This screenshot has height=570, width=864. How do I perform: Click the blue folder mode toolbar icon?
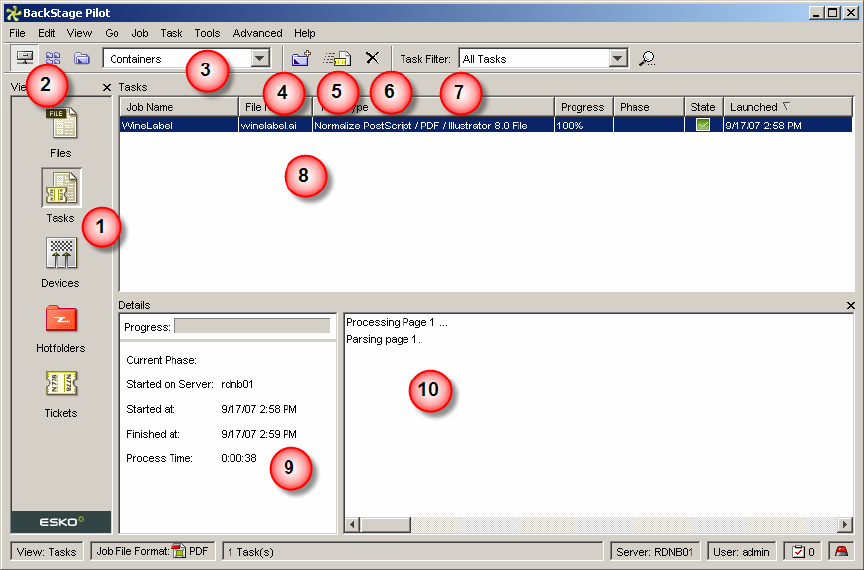click(82, 58)
